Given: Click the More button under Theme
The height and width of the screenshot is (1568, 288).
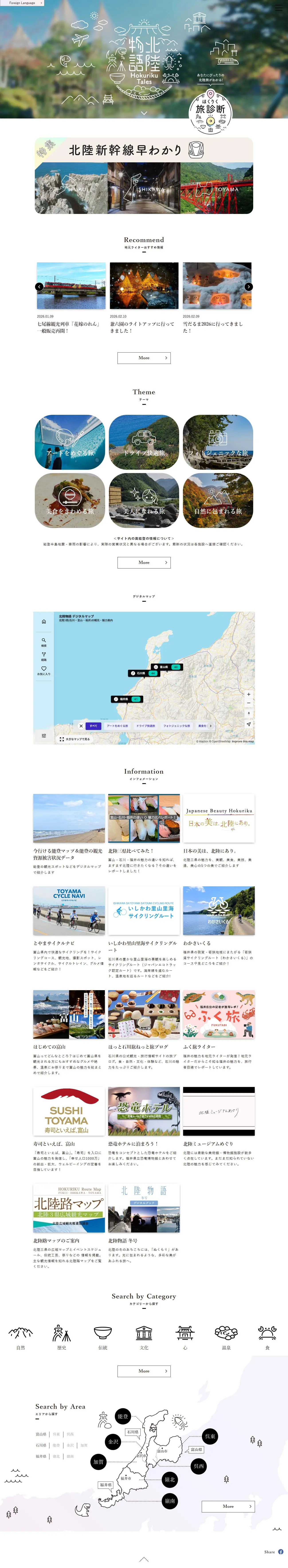Looking at the screenshot, I should point(144,563).
